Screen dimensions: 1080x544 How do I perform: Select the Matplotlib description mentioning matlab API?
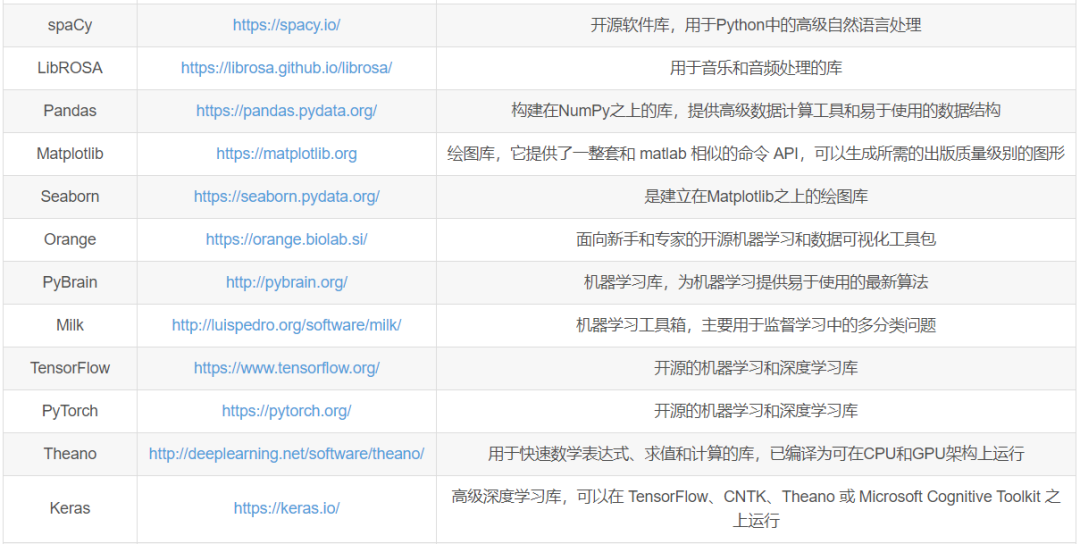pos(756,154)
